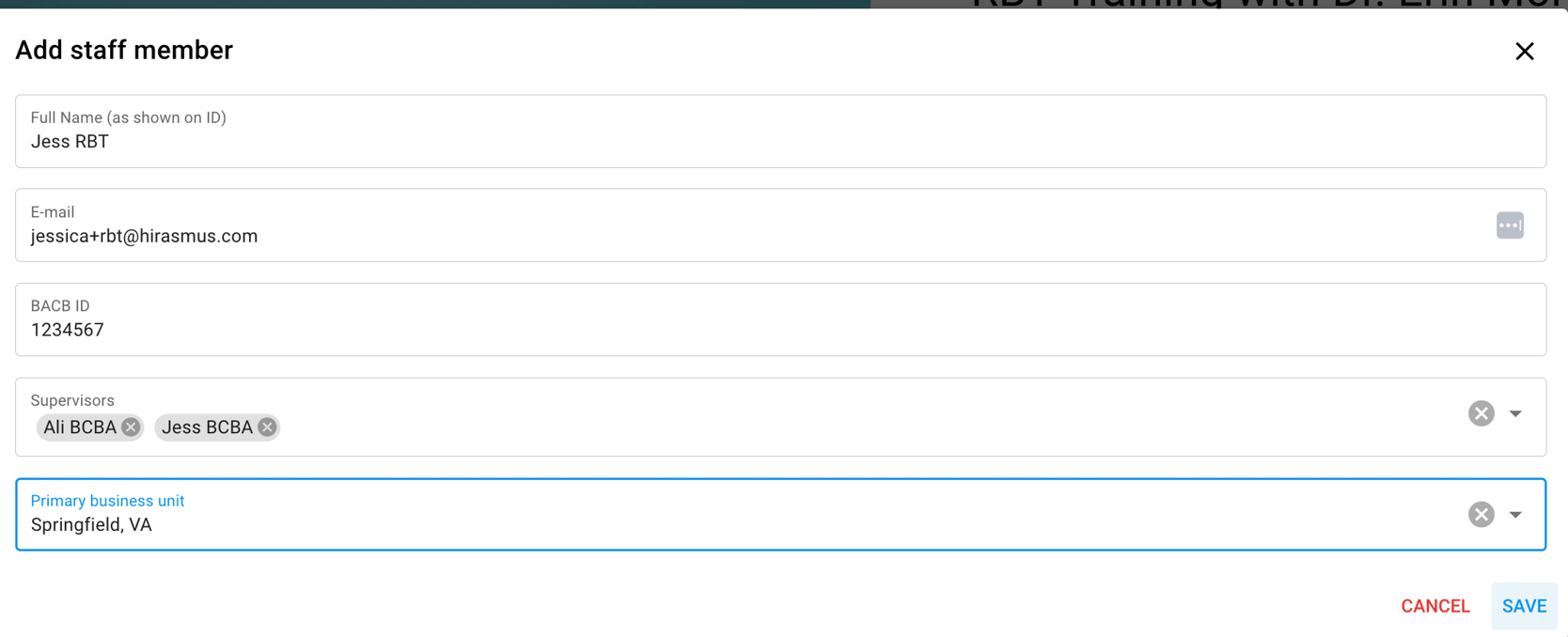
Task: Close the Add staff member dialog
Action: pyautogui.click(x=1524, y=52)
